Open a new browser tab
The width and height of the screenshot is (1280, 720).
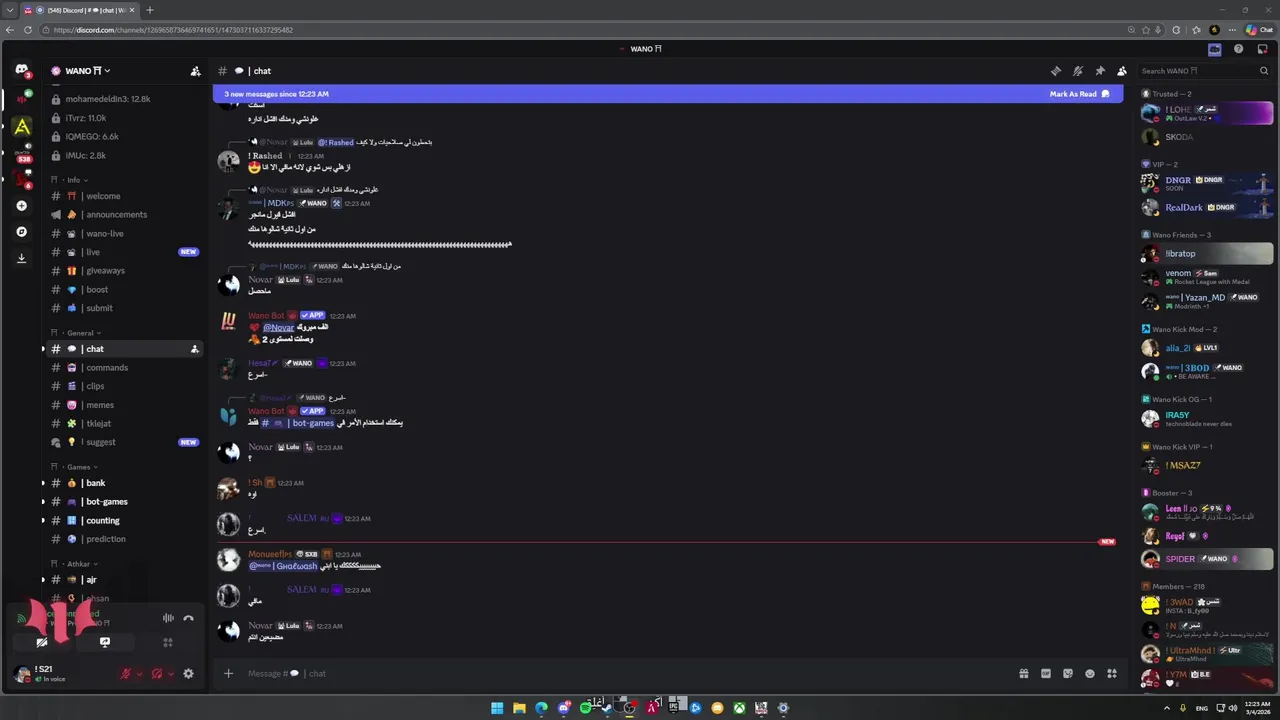pyautogui.click(x=150, y=10)
